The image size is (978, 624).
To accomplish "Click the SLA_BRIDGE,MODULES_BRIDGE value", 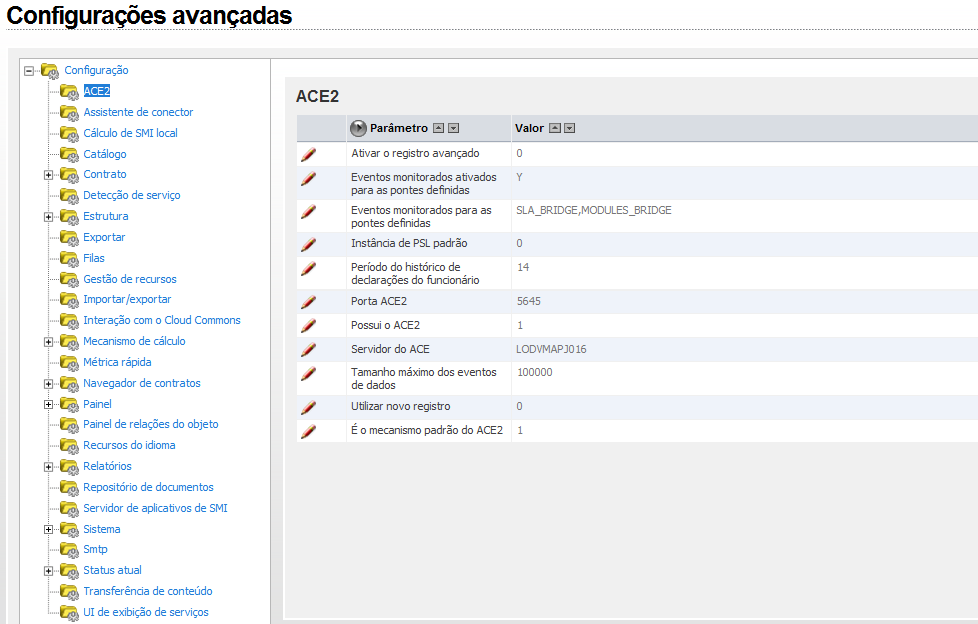I will click(x=594, y=210).
